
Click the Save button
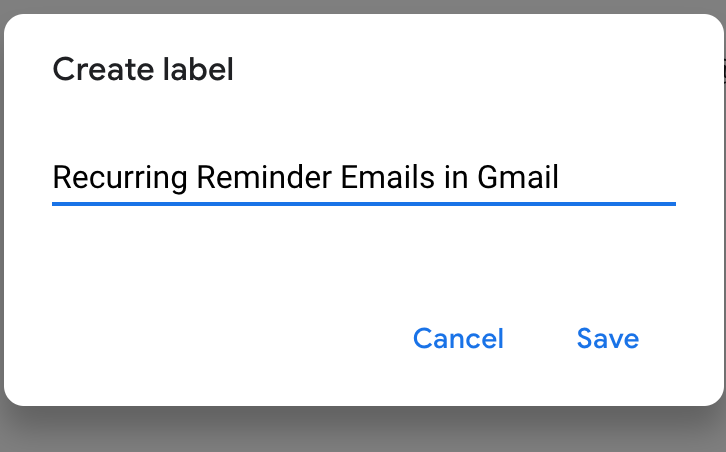(607, 339)
